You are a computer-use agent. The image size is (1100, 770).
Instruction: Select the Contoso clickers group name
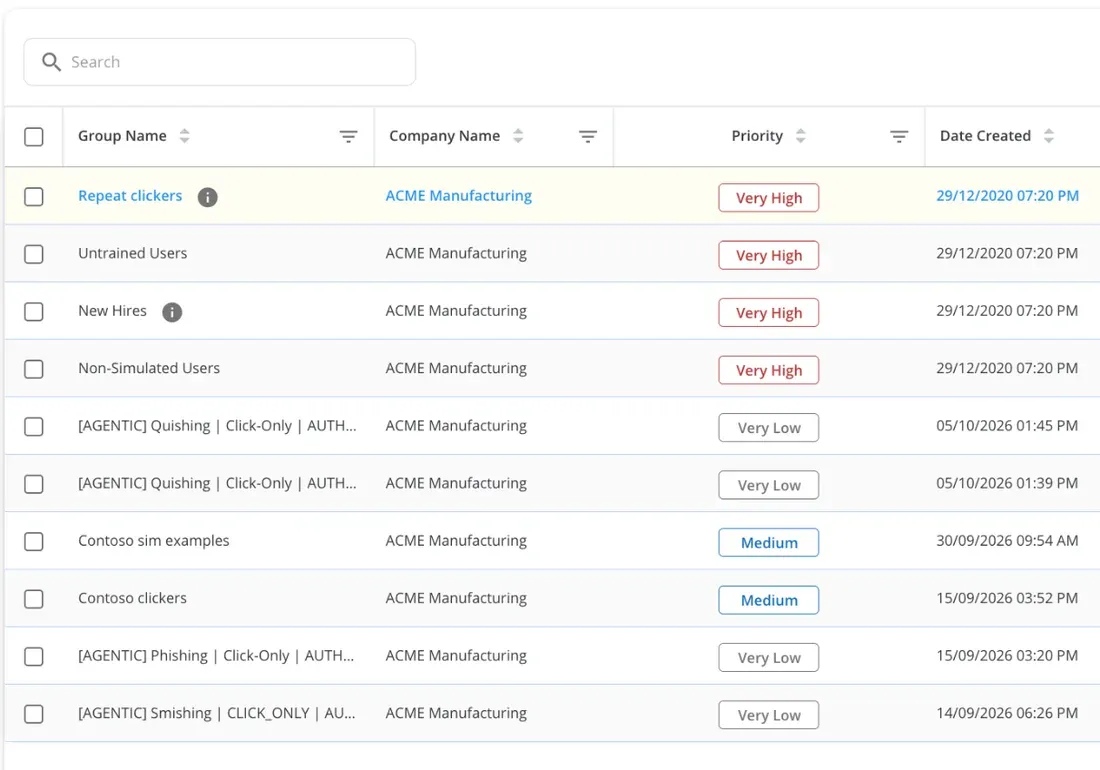coord(133,598)
